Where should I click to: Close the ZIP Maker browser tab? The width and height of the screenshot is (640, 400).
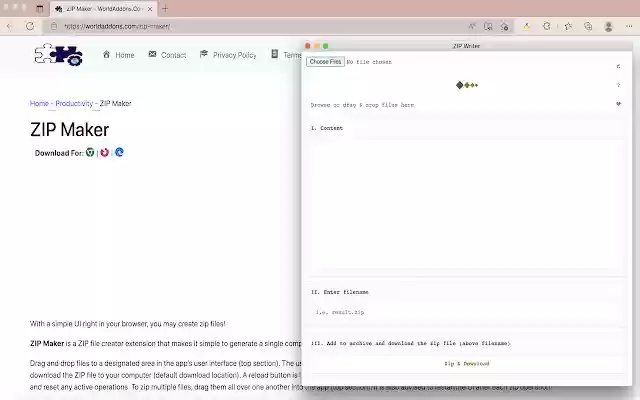(x=150, y=9)
